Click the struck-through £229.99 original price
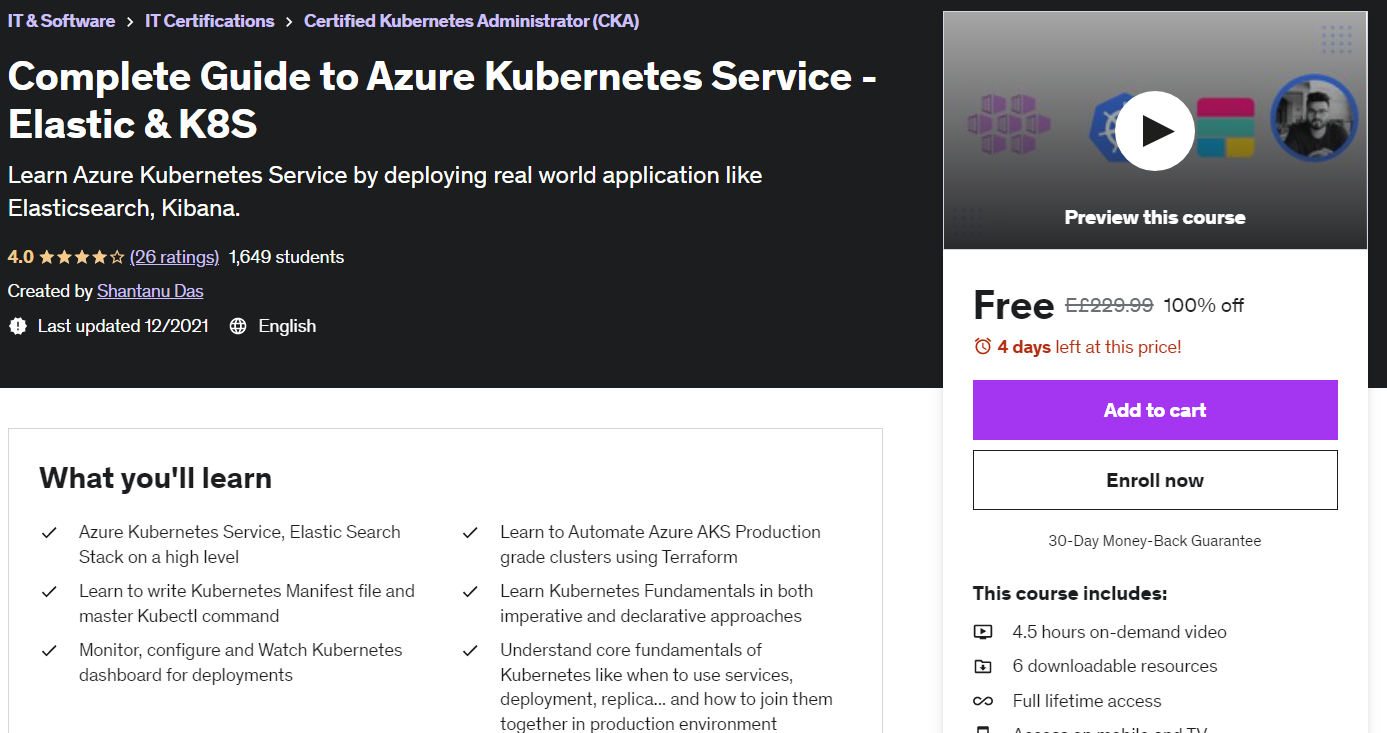Screen dimensions: 1387x733 (1109, 305)
